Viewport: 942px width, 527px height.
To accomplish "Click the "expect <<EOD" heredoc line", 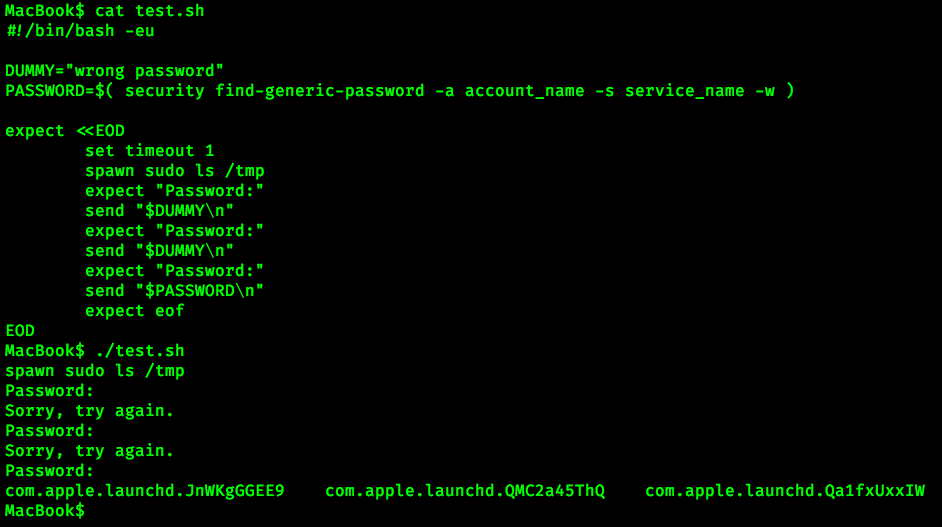I will click(x=65, y=131).
